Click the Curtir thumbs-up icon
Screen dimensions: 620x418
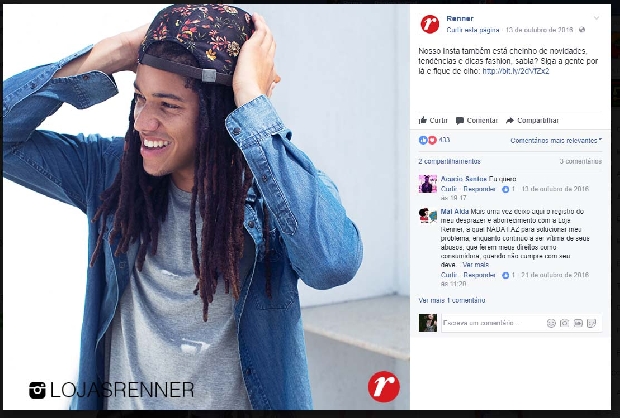[423, 120]
